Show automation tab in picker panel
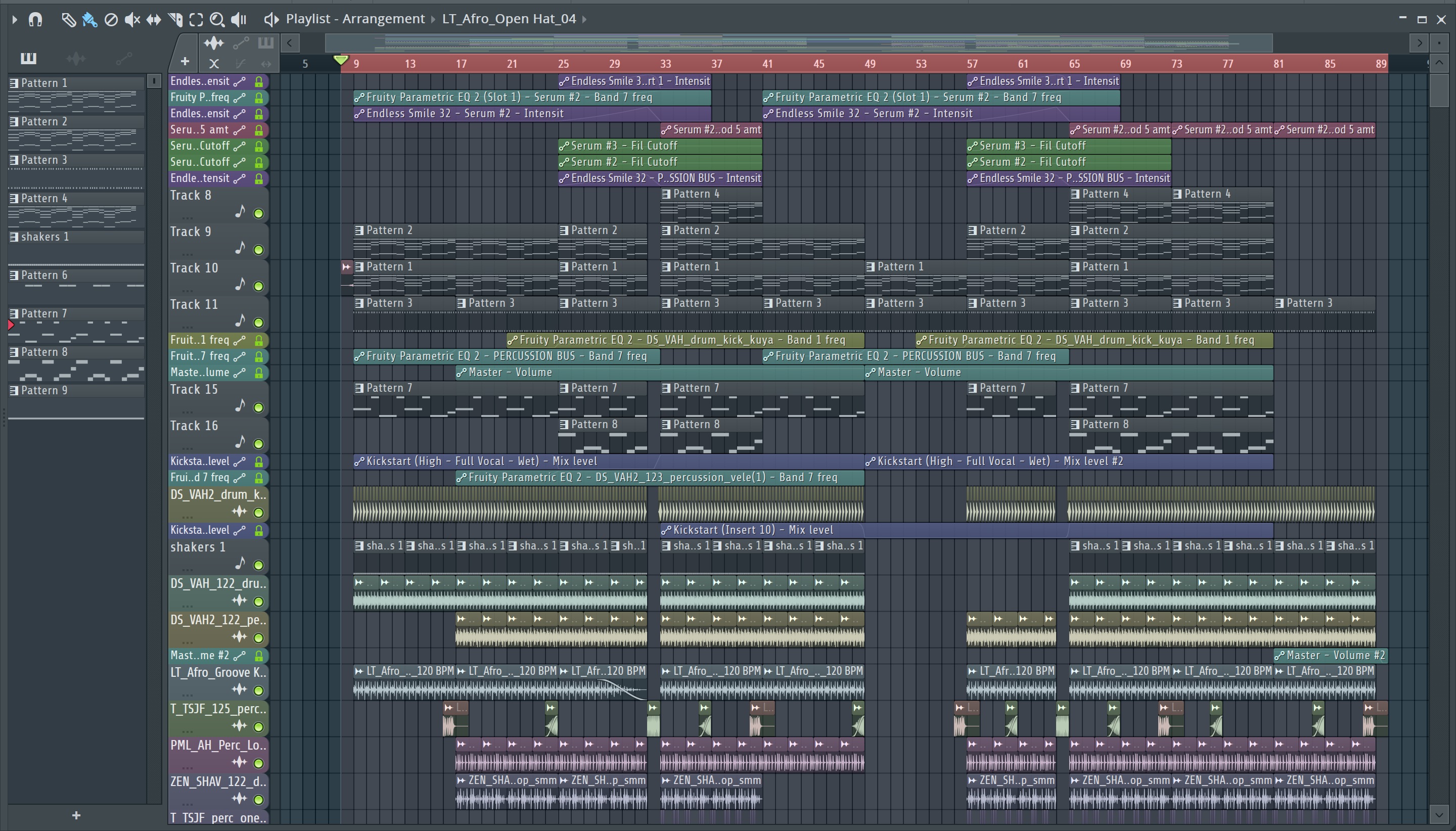Screen dimensions: 1456x831 click(x=124, y=58)
